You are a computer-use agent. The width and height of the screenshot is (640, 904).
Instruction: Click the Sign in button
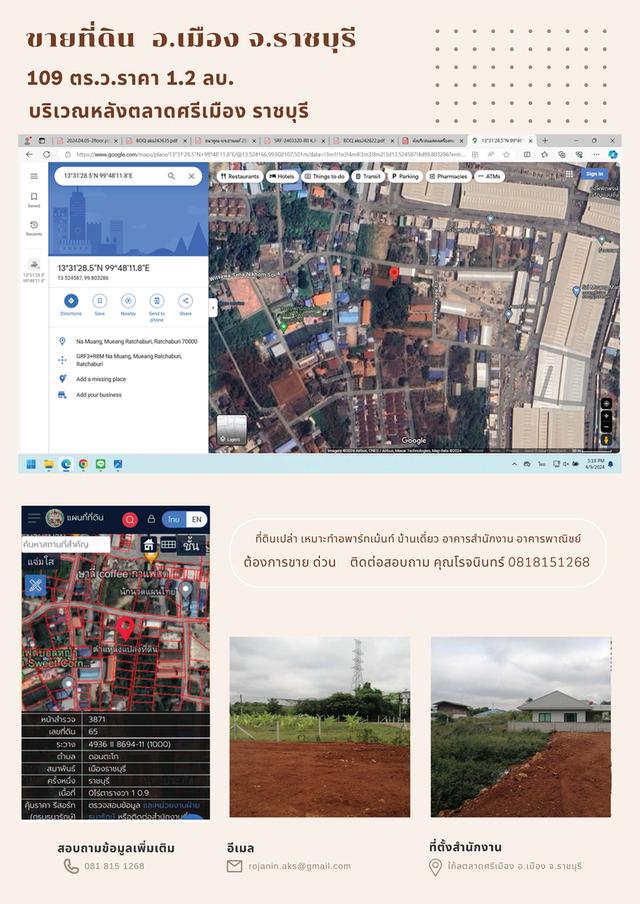tap(595, 174)
